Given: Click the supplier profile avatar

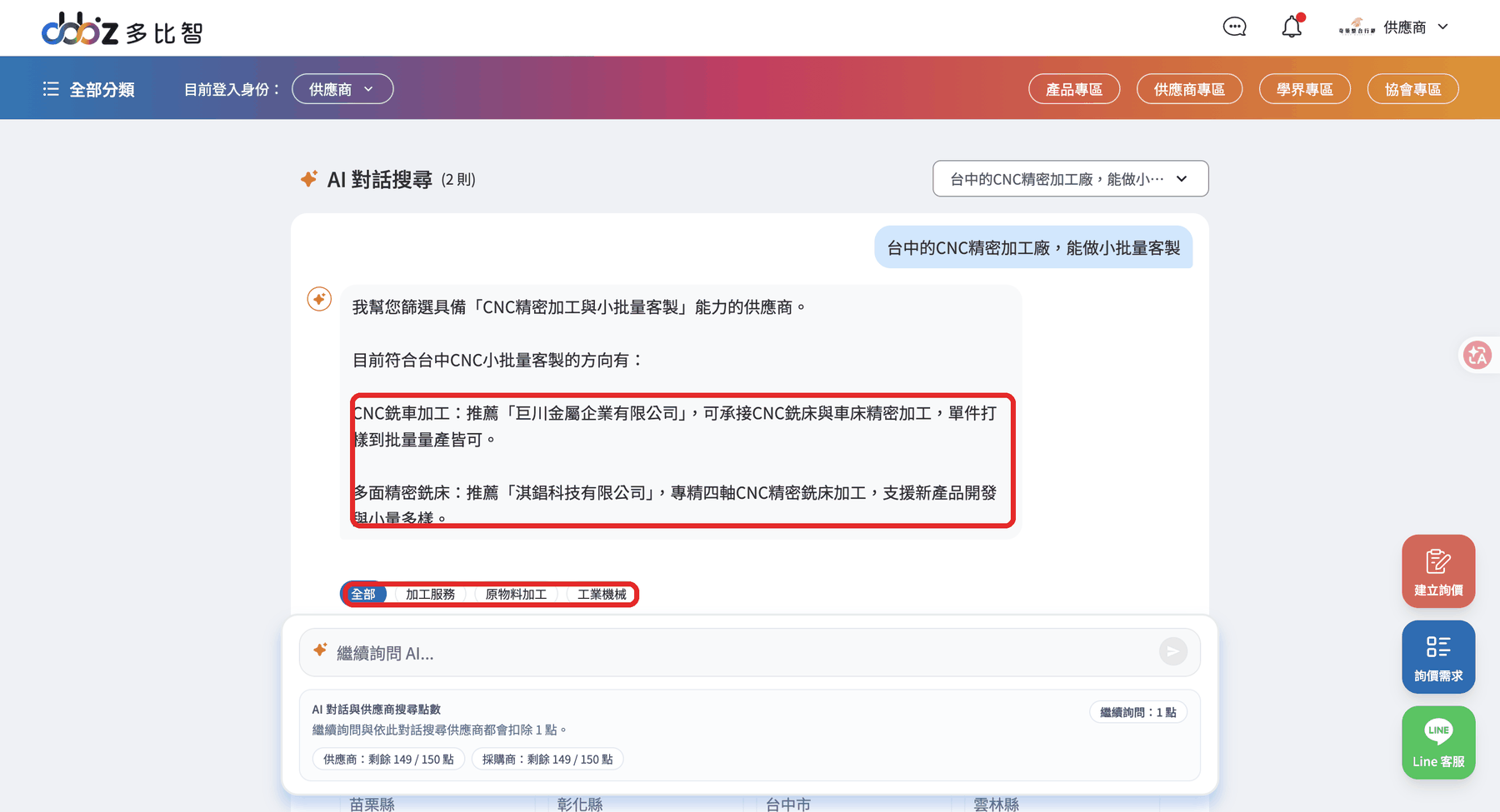Looking at the screenshot, I should [x=1357, y=27].
